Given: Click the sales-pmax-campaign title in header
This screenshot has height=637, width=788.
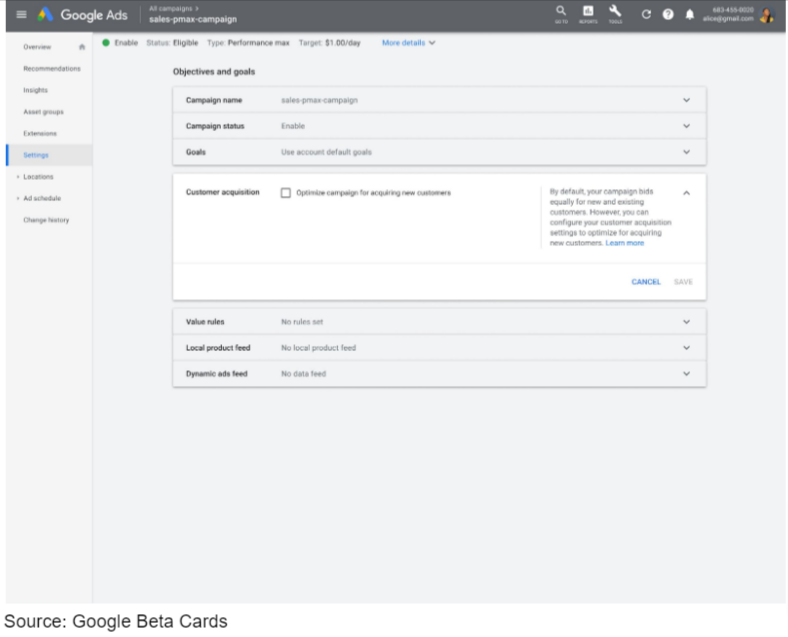Looking at the screenshot, I should click(193, 19).
